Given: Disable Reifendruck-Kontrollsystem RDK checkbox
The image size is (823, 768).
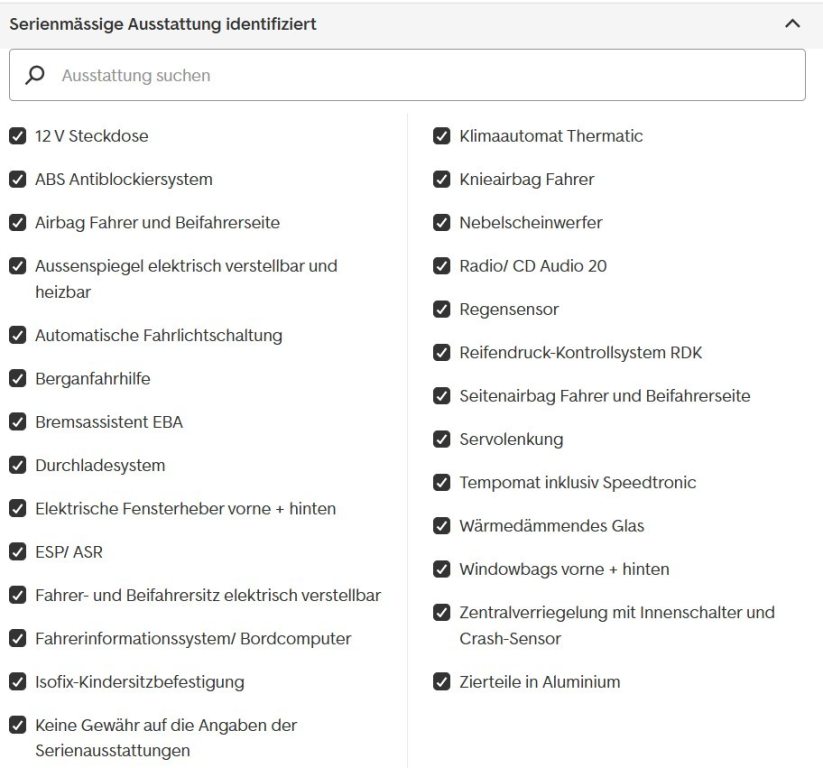Looking at the screenshot, I should click(441, 352).
